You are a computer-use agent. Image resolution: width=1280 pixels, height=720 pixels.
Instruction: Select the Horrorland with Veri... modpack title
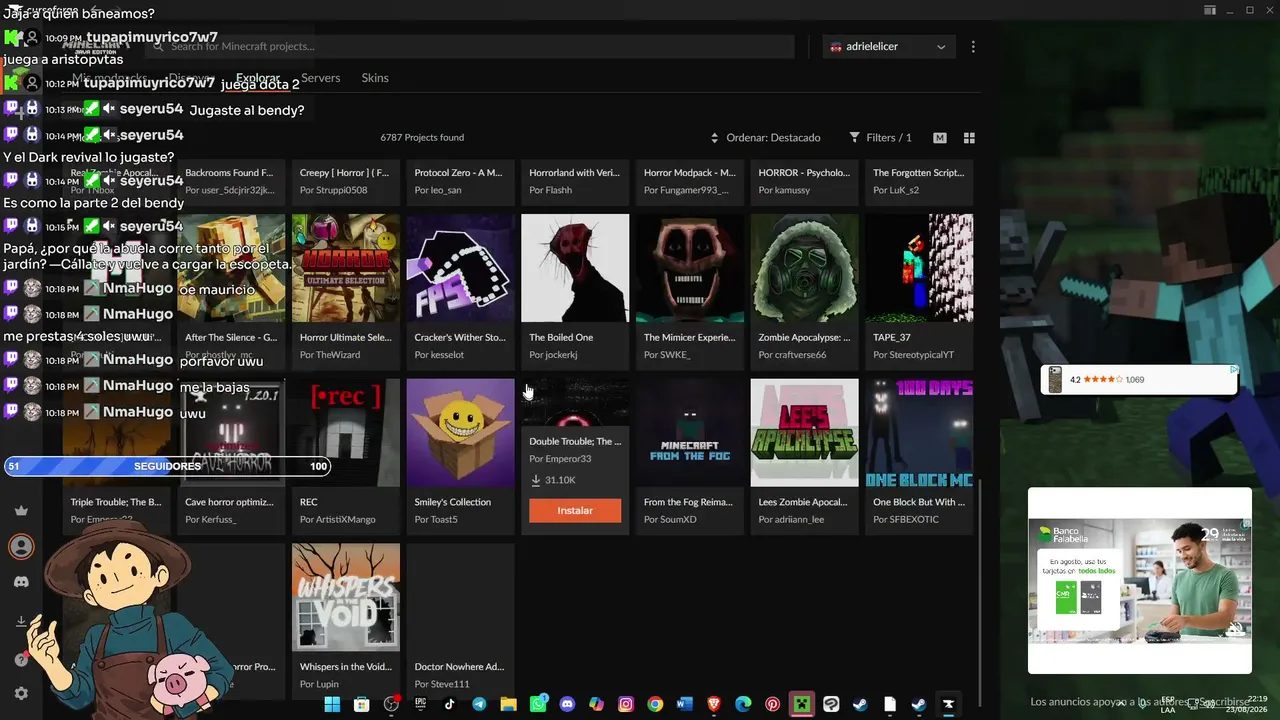pos(575,173)
